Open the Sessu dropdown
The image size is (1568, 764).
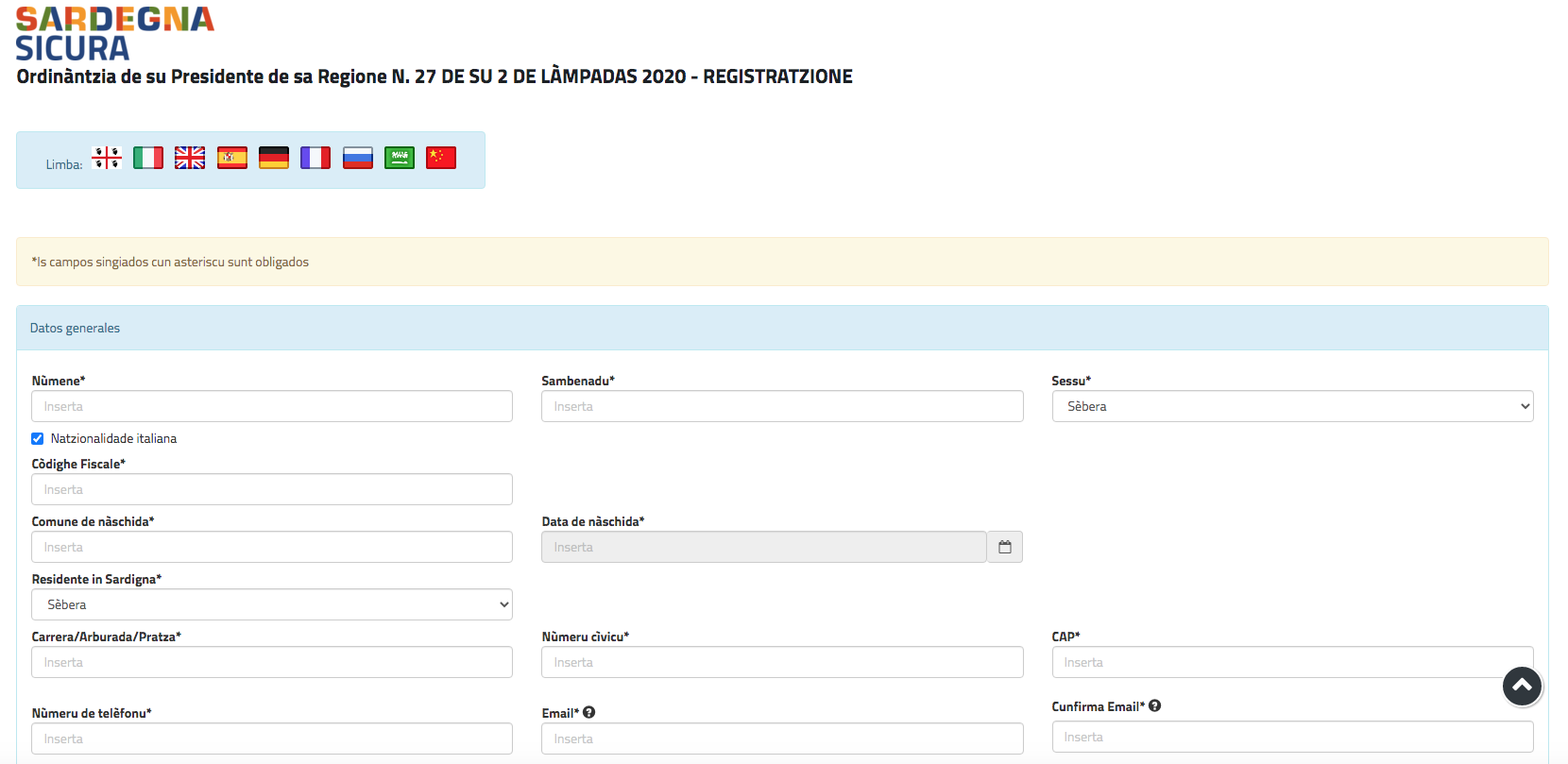(1291, 407)
